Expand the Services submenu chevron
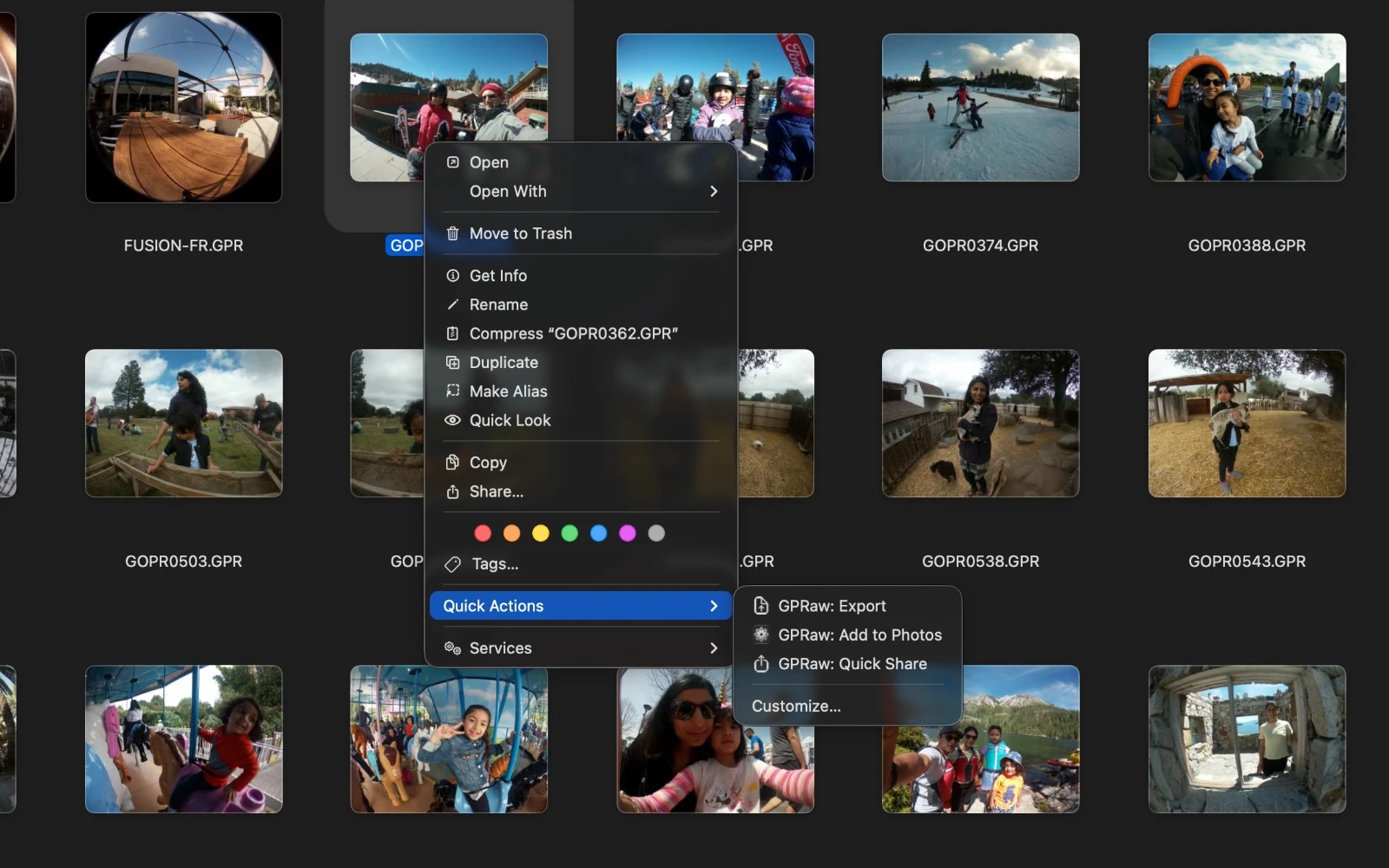Viewport: 1389px width, 868px height. pyautogui.click(x=714, y=648)
